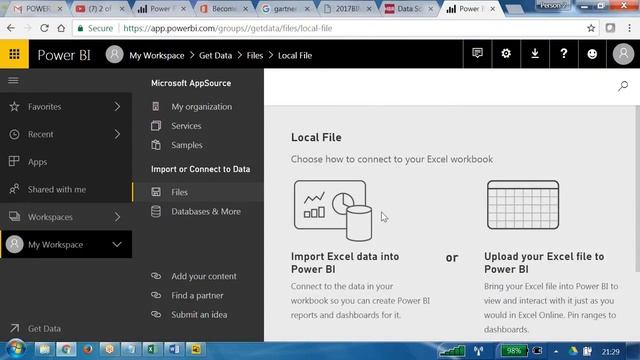640x360 pixels.
Task: Go back in browser history
Action: point(11,28)
